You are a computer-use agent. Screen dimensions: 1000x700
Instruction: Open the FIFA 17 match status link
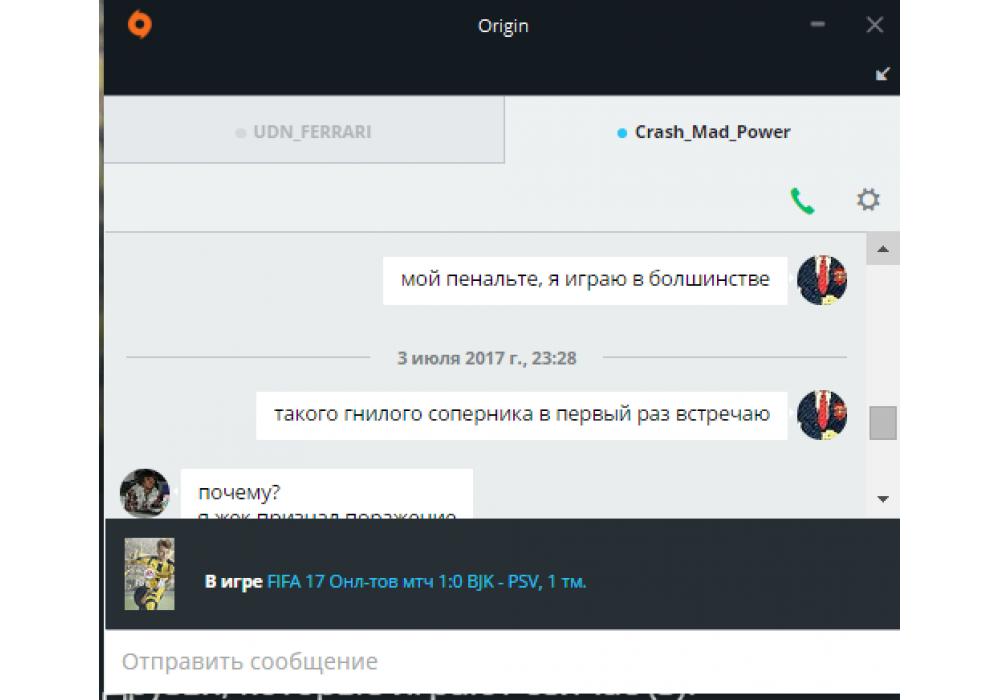tap(426, 581)
